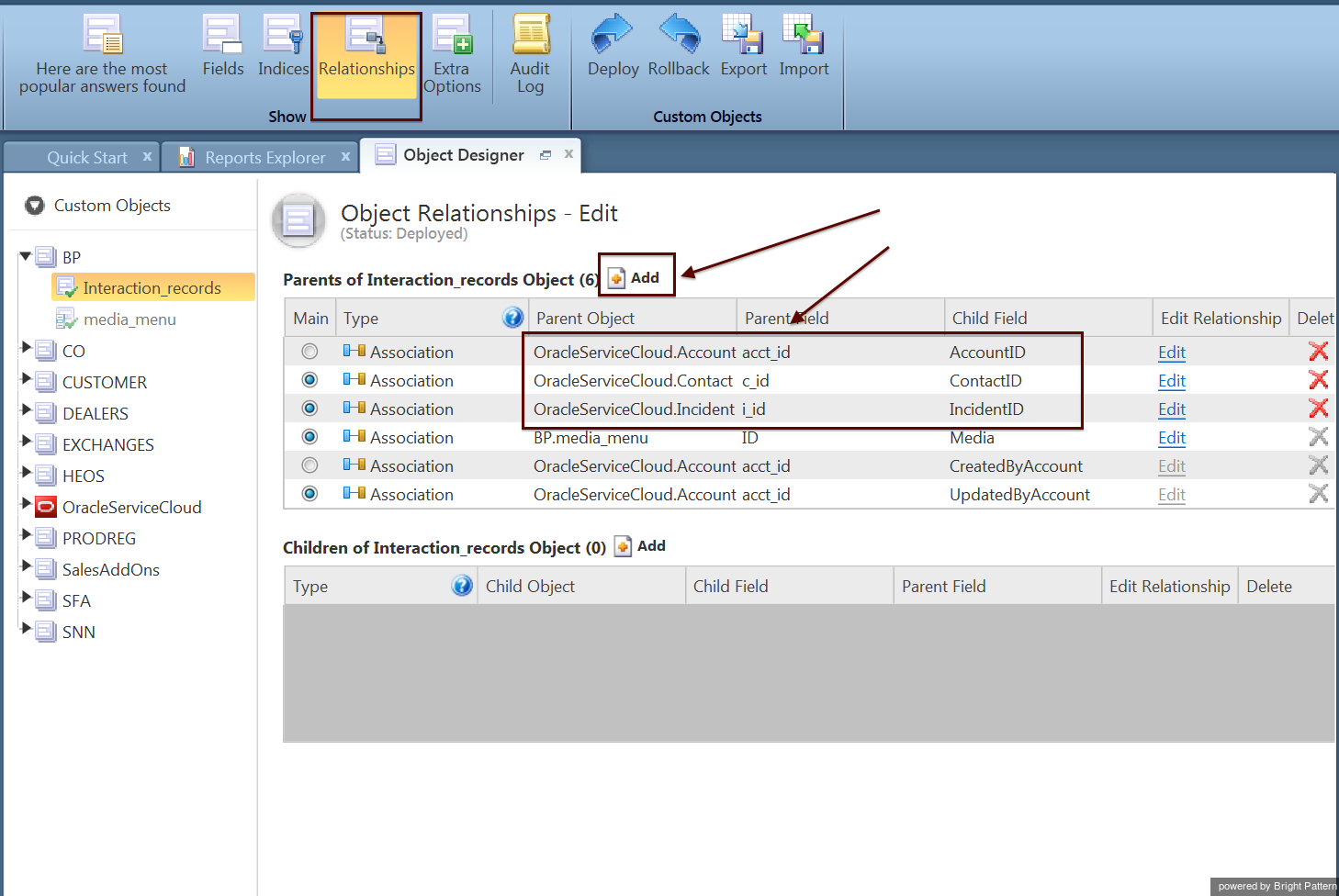Click the Object Designer header icon
Image resolution: width=1339 pixels, height=896 pixels.
click(x=298, y=220)
